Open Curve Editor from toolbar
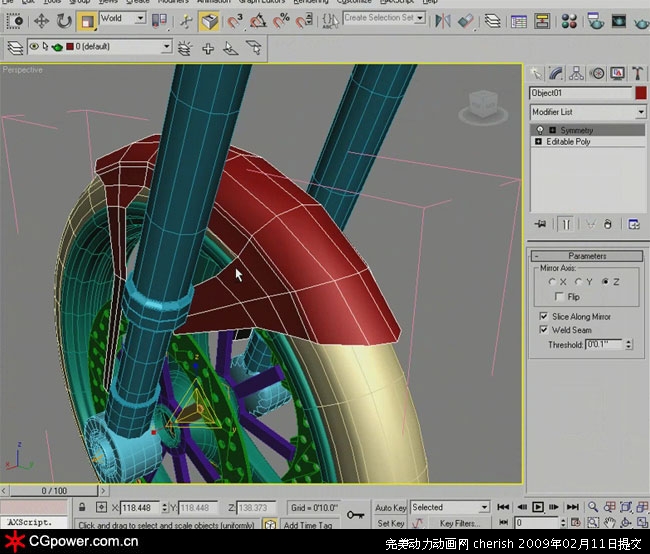This screenshot has width=650, height=554. tap(519, 21)
